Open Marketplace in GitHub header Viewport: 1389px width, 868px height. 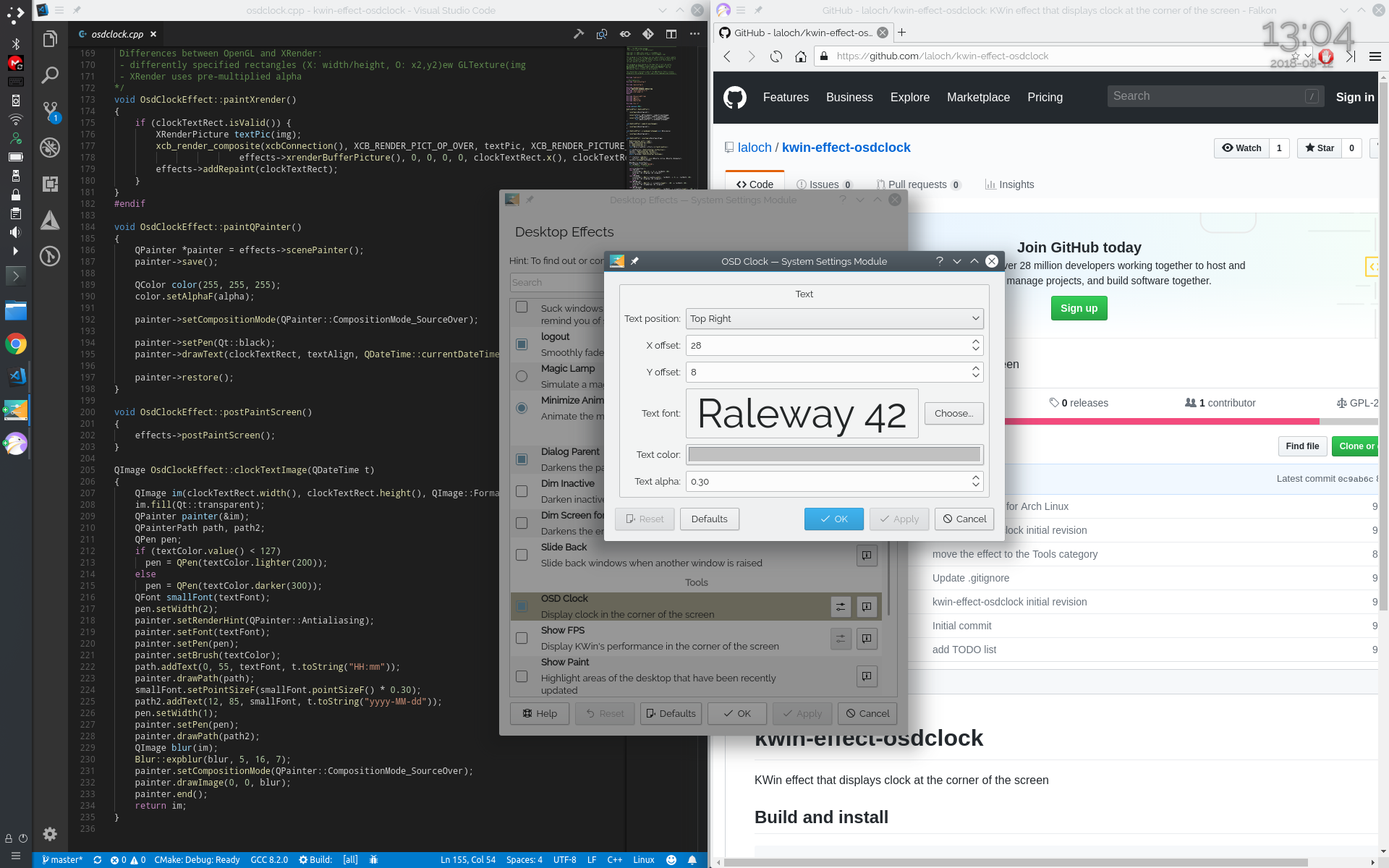[978, 97]
